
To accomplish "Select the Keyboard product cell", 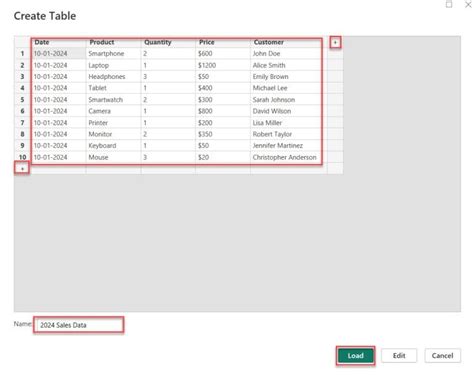I will pyautogui.click(x=113, y=145).
